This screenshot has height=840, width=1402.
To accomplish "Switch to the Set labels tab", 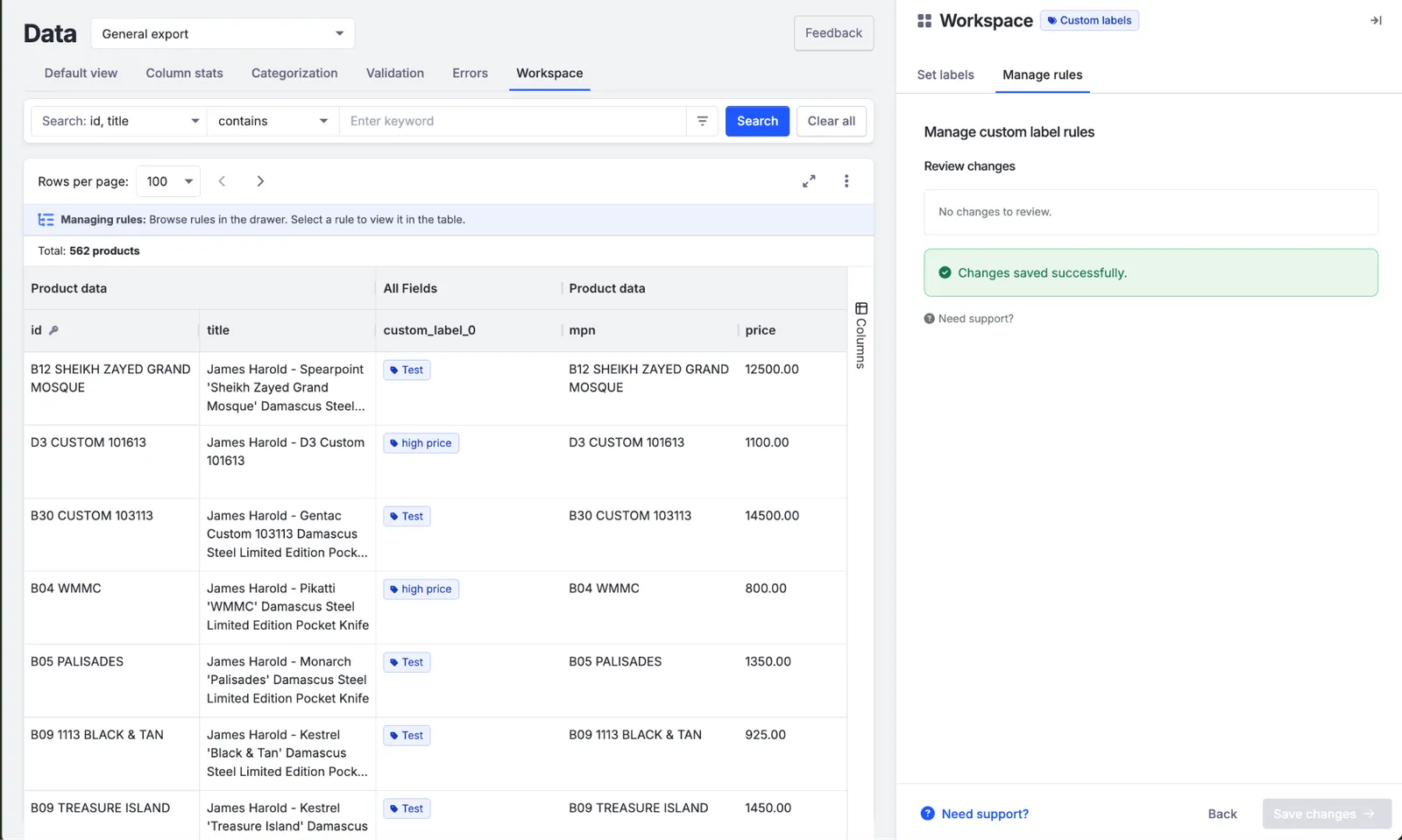I will pyautogui.click(x=945, y=74).
